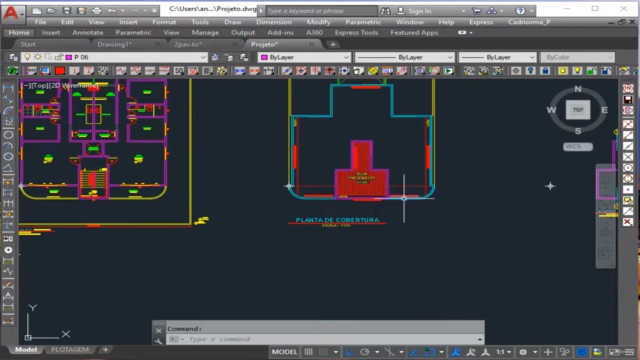Screen dimensions: 640x360
Task: Open the Layer Properties Manager icon
Action: click(13, 57)
